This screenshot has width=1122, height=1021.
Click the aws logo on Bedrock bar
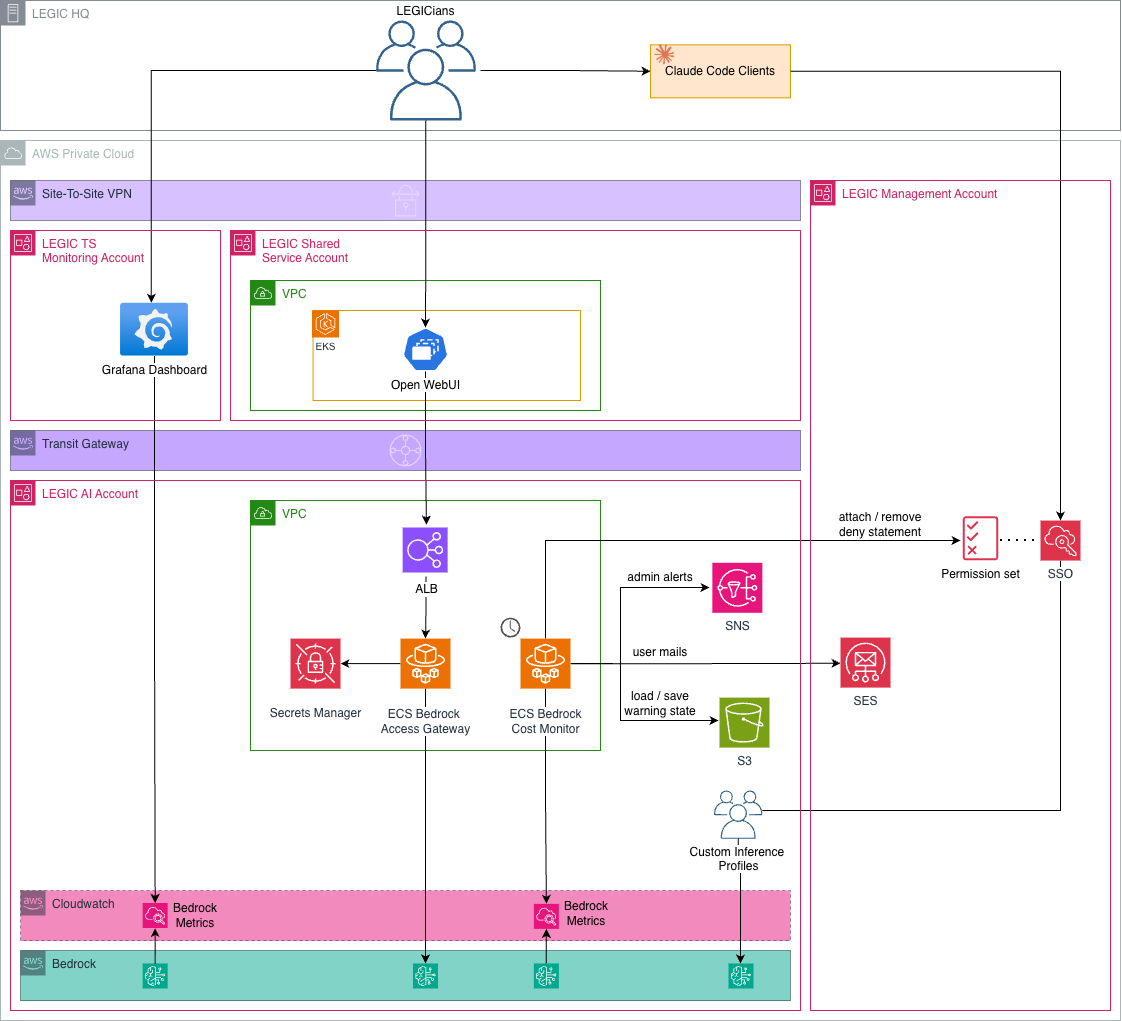tap(33, 963)
